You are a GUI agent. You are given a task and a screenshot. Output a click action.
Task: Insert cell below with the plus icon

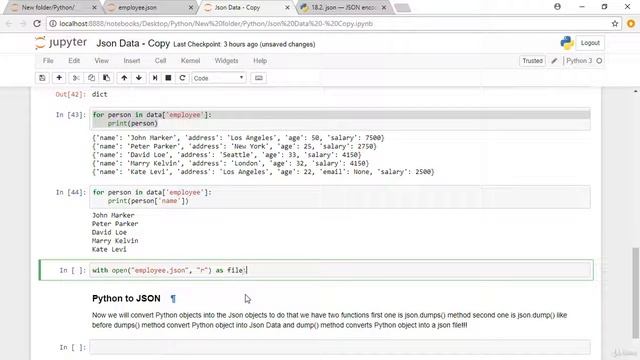pyautogui.click(x=59, y=78)
